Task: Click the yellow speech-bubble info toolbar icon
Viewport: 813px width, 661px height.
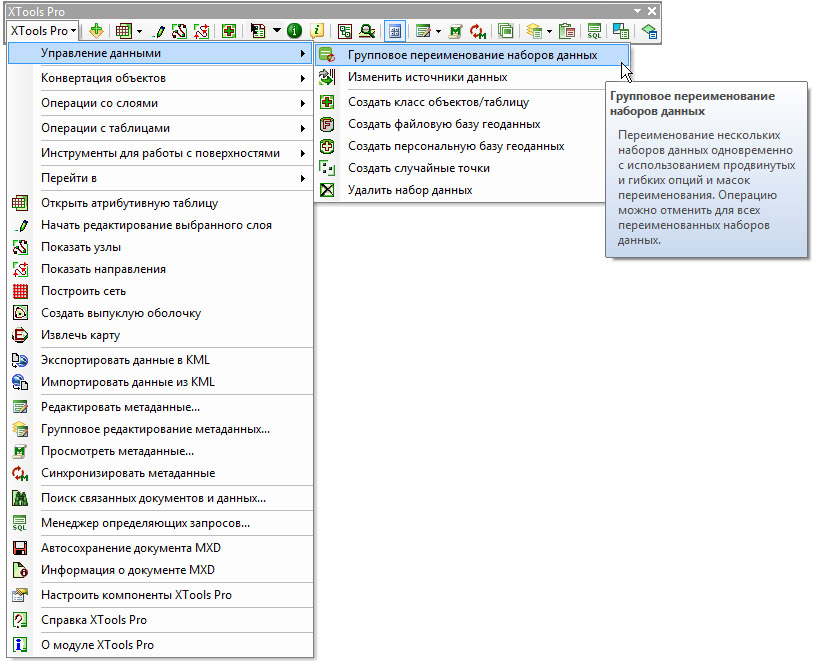Action: point(317,31)
